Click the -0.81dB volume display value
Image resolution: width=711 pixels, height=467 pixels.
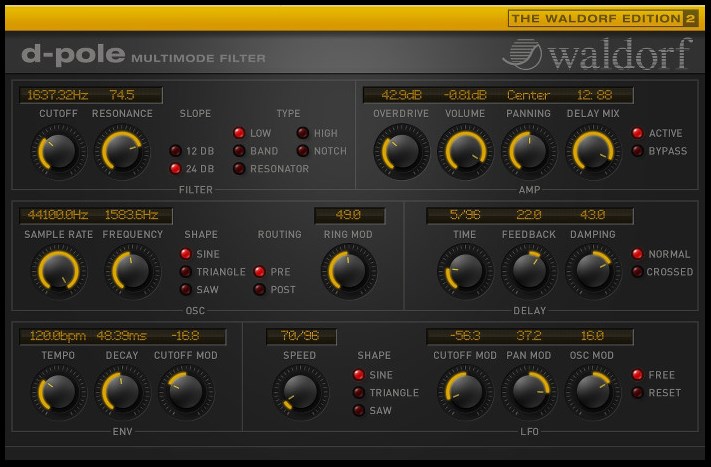coord(465,95)
